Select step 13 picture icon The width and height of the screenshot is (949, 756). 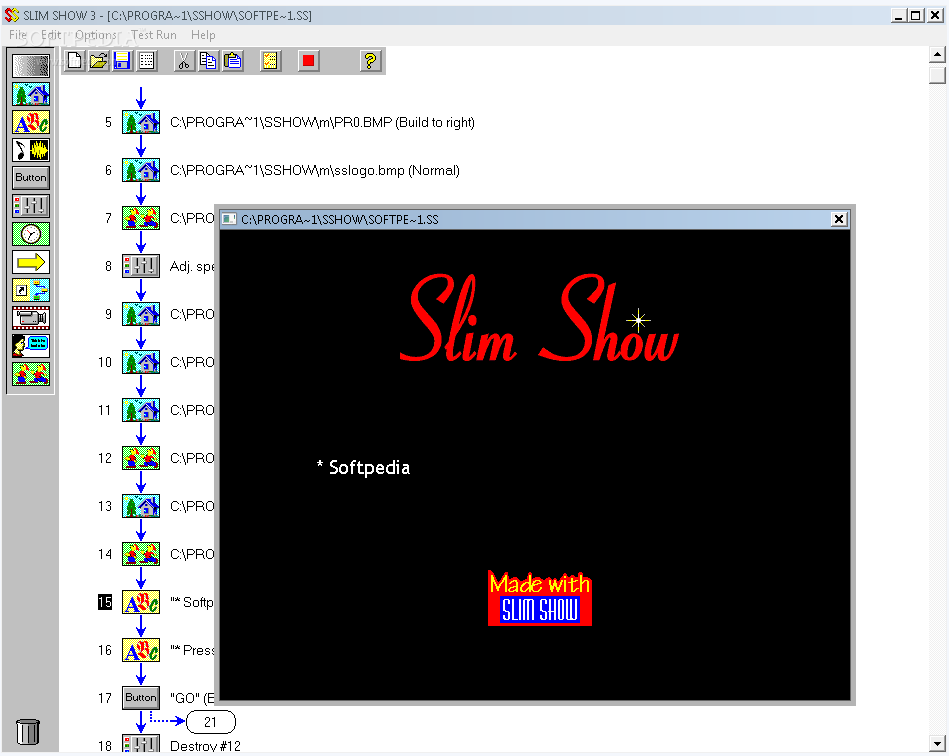(x=141, y=506)
